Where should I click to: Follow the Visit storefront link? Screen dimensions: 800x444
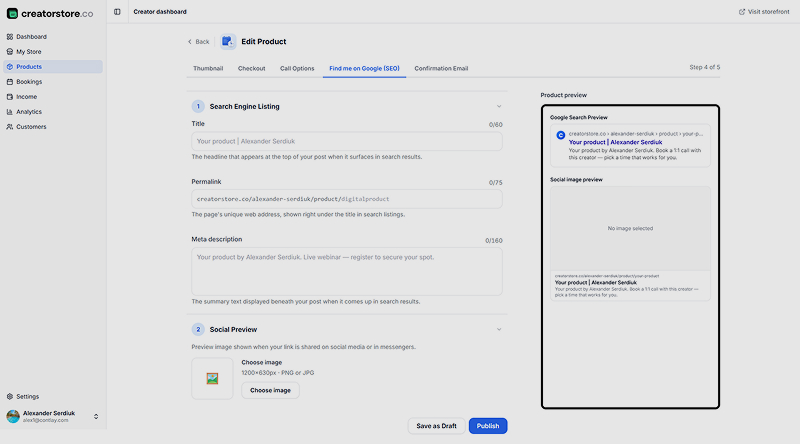coord(764,12)
